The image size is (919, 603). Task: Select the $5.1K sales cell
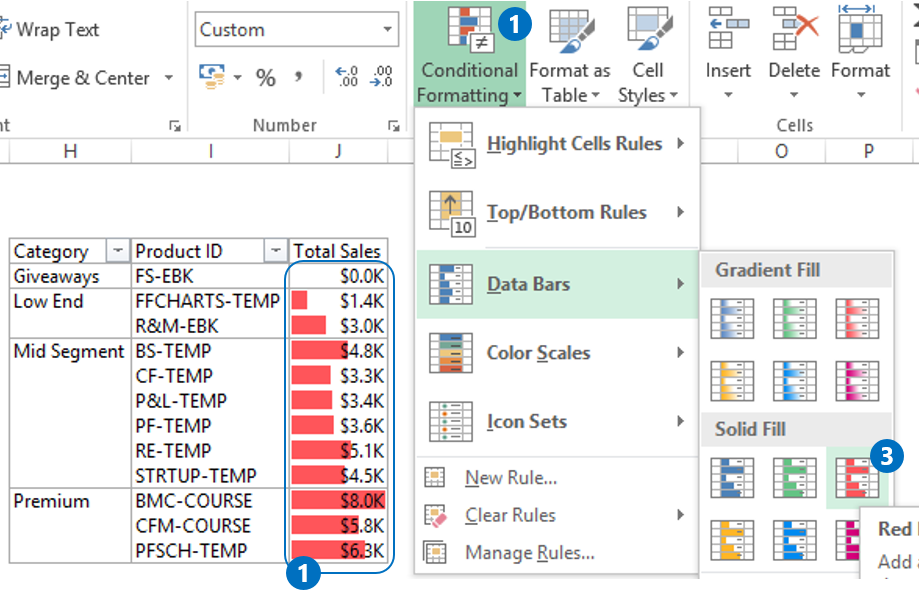coord(338,451)
